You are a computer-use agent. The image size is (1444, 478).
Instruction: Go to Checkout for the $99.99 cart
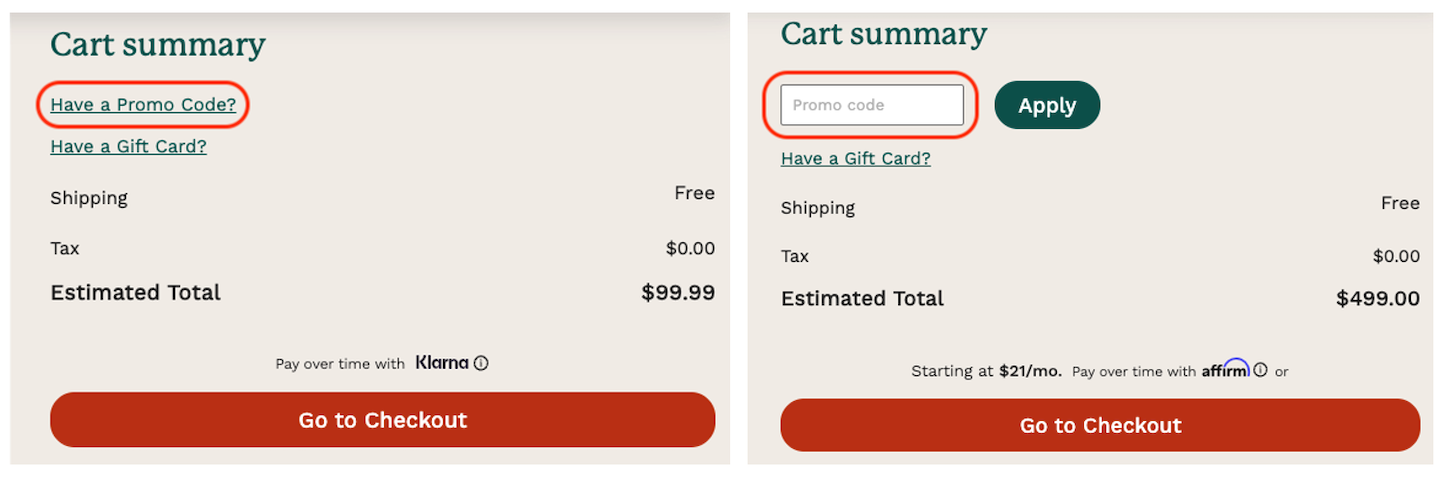(x=382, y=420)
